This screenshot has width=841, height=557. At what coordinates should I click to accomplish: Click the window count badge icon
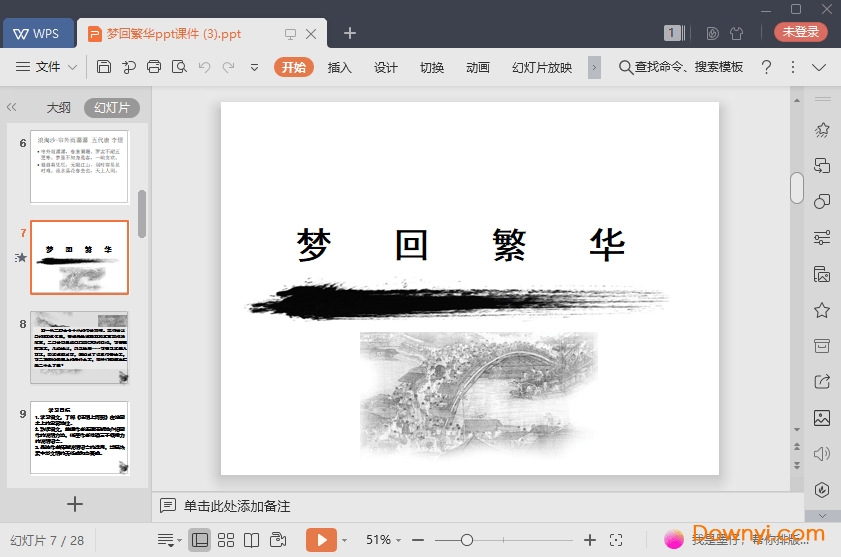[x=674, y=33]
